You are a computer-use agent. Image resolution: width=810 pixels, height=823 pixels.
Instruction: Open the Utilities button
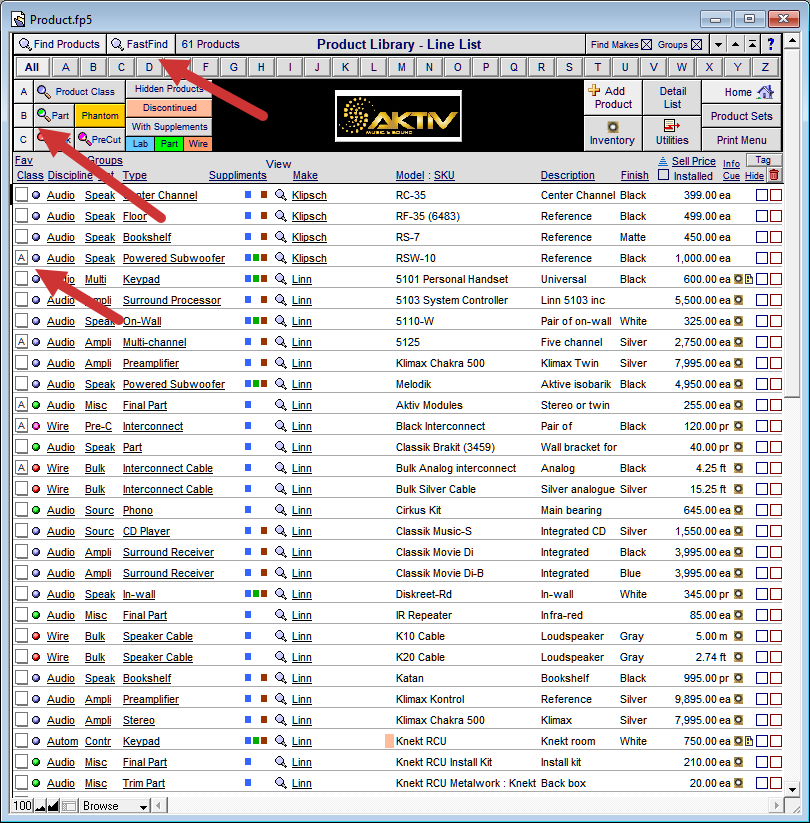(x=672, y=134)
